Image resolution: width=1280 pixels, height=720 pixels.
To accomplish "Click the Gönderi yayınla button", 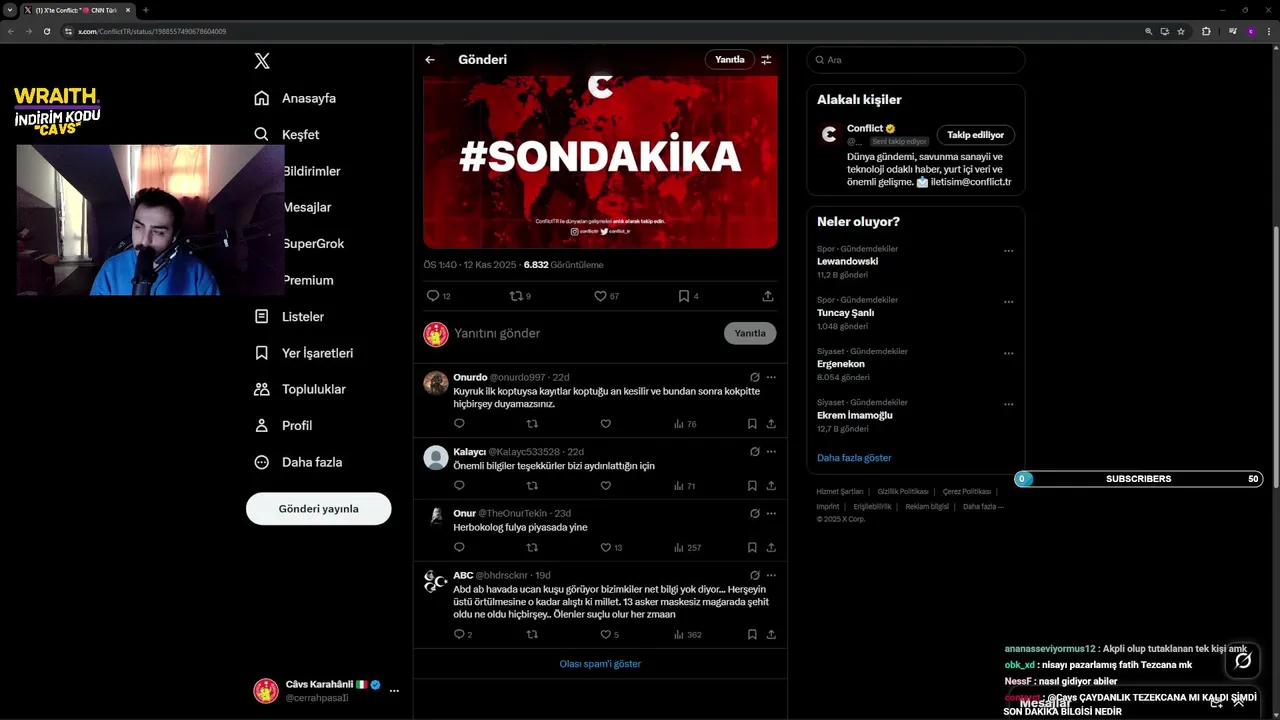I will coord(318,509).
